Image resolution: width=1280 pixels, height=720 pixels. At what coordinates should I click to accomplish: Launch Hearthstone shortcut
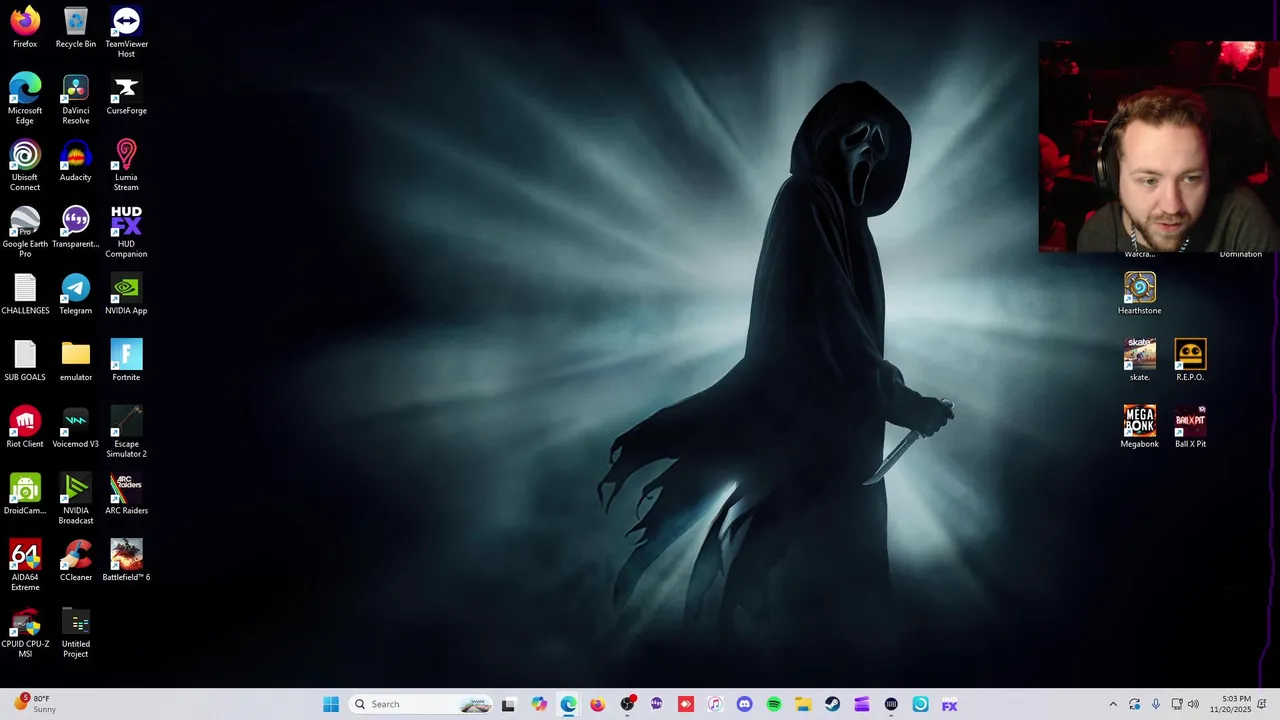[1139, 294]
